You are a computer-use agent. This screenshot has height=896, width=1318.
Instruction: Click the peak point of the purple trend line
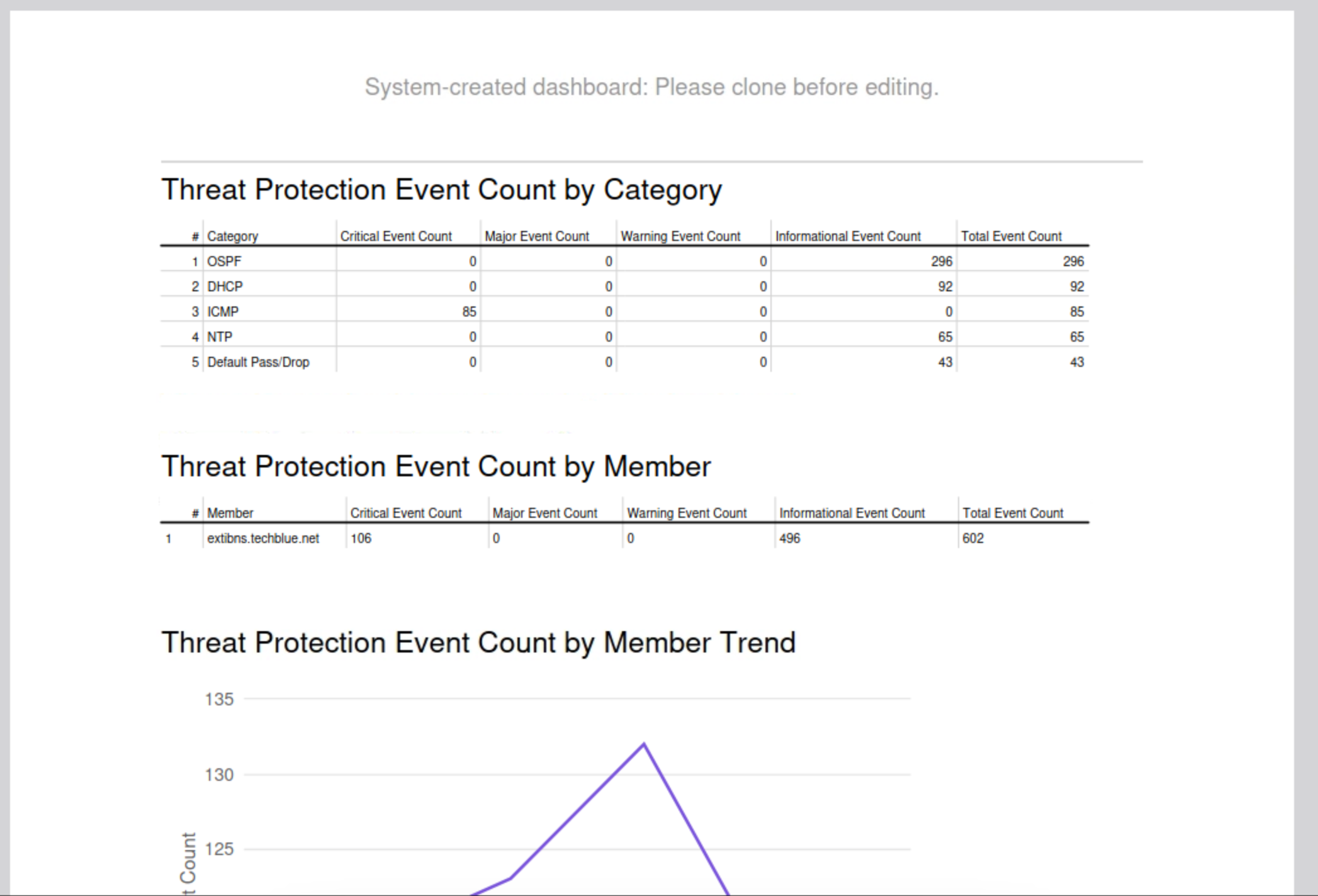click(643, 744)
